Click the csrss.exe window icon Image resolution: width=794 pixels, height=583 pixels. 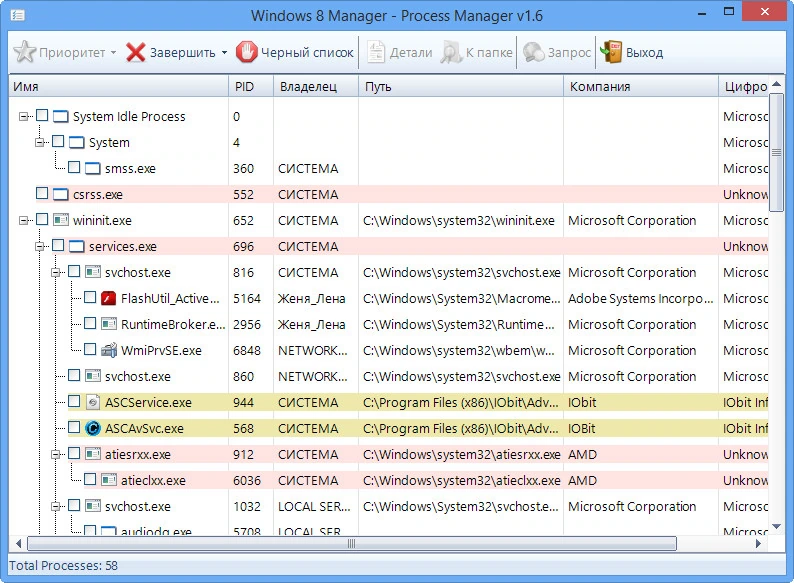coord(61,195)
